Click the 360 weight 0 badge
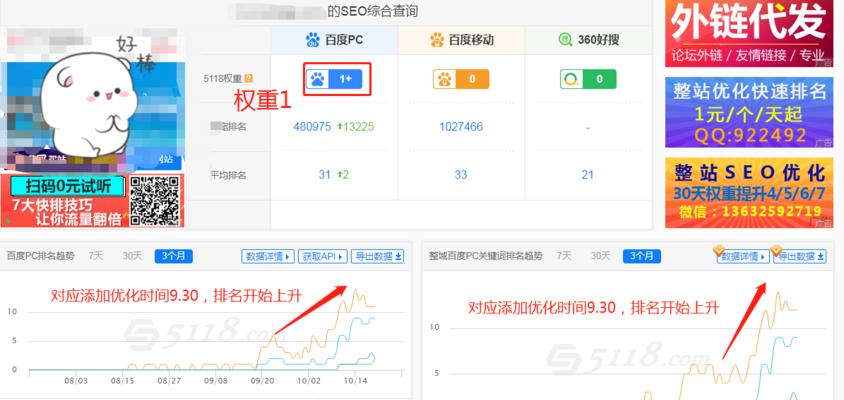844x400 pixels. tap(588, 79)
